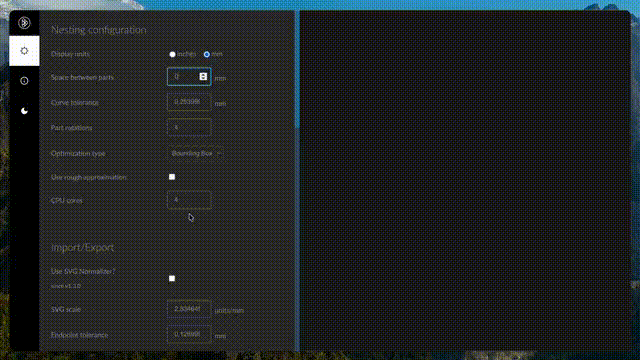Click the Endpoint tolerance label
The height and width of the screenshot is (360, 640).
[80, 335]
